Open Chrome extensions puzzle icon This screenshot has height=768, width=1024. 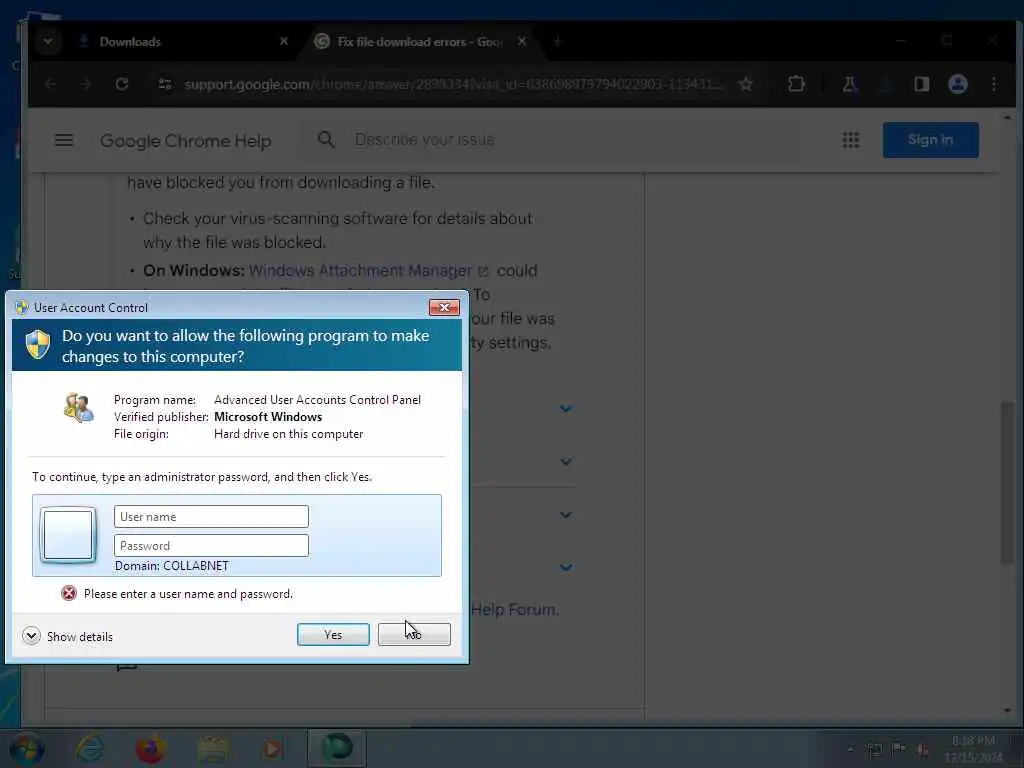tap(796, 84)
